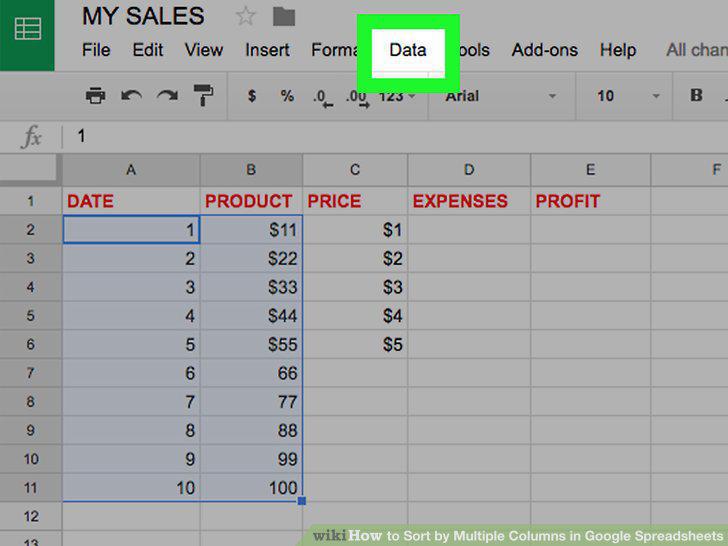Click cell containing 100
Viewport: 728px width, 546px height.
pos(251,488)
